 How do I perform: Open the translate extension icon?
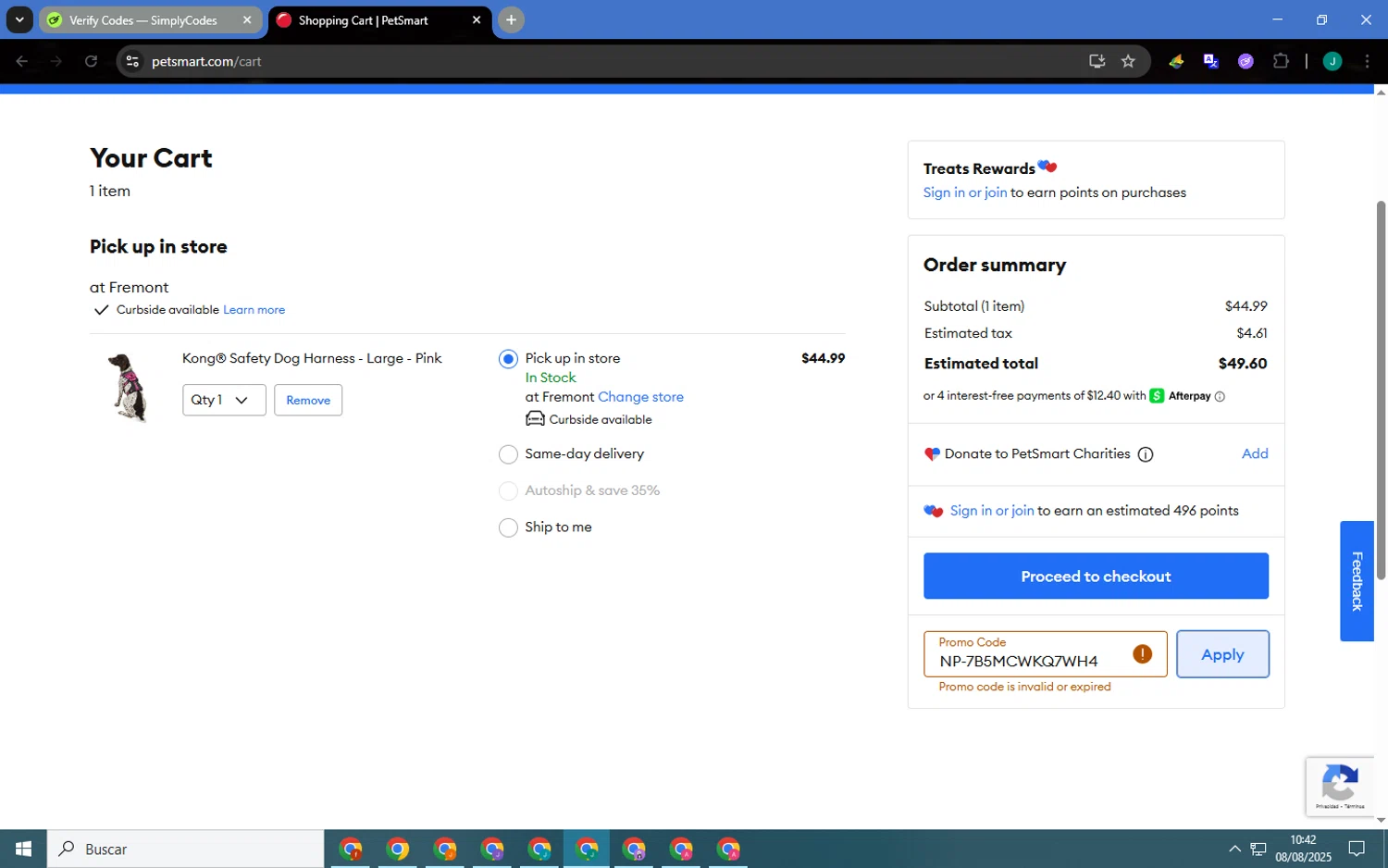pyautogui.click(x=1211, y=61)
